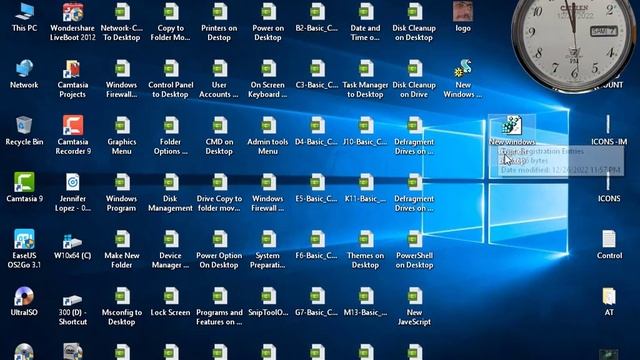Screen dimensions: 640x360
Task: Select the F6-Basic_C... file icon
Action: coord(317,239)
